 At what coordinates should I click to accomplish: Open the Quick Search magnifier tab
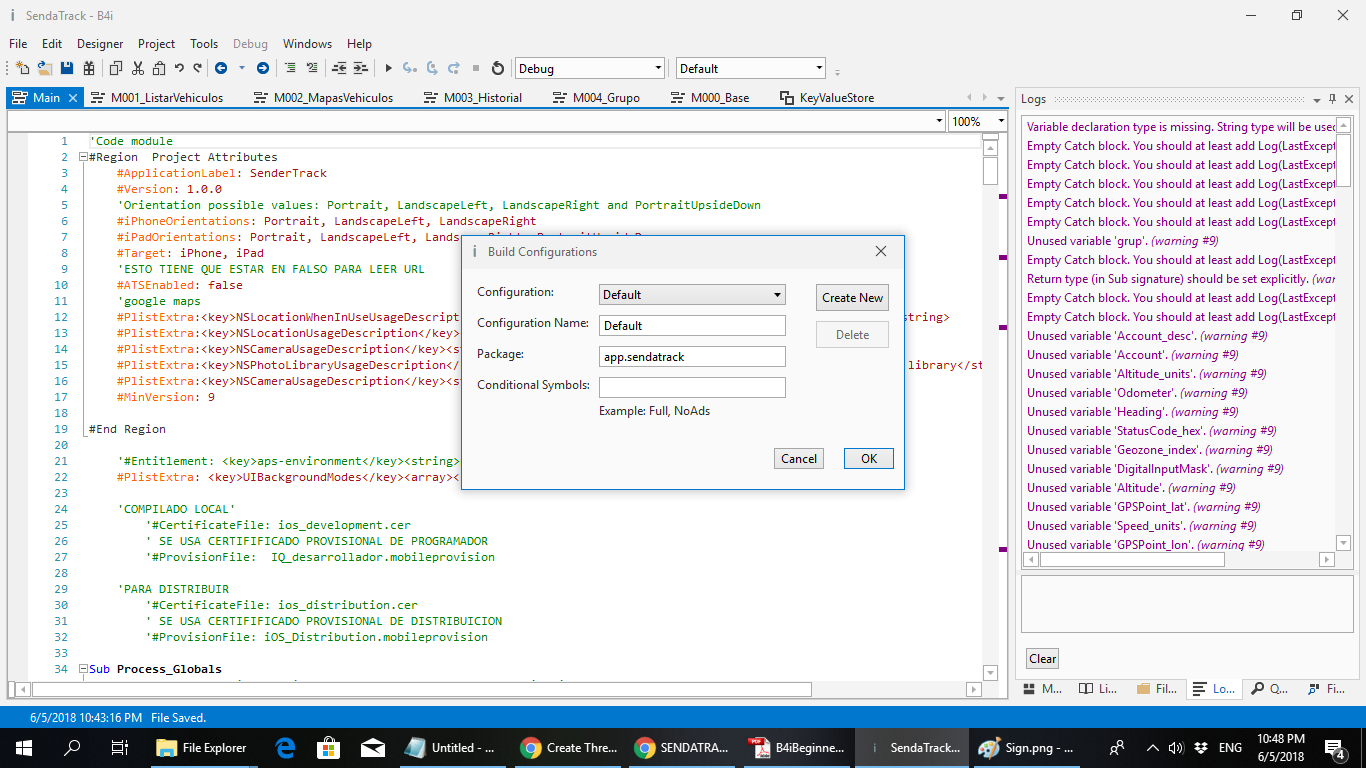point(1268,689)
